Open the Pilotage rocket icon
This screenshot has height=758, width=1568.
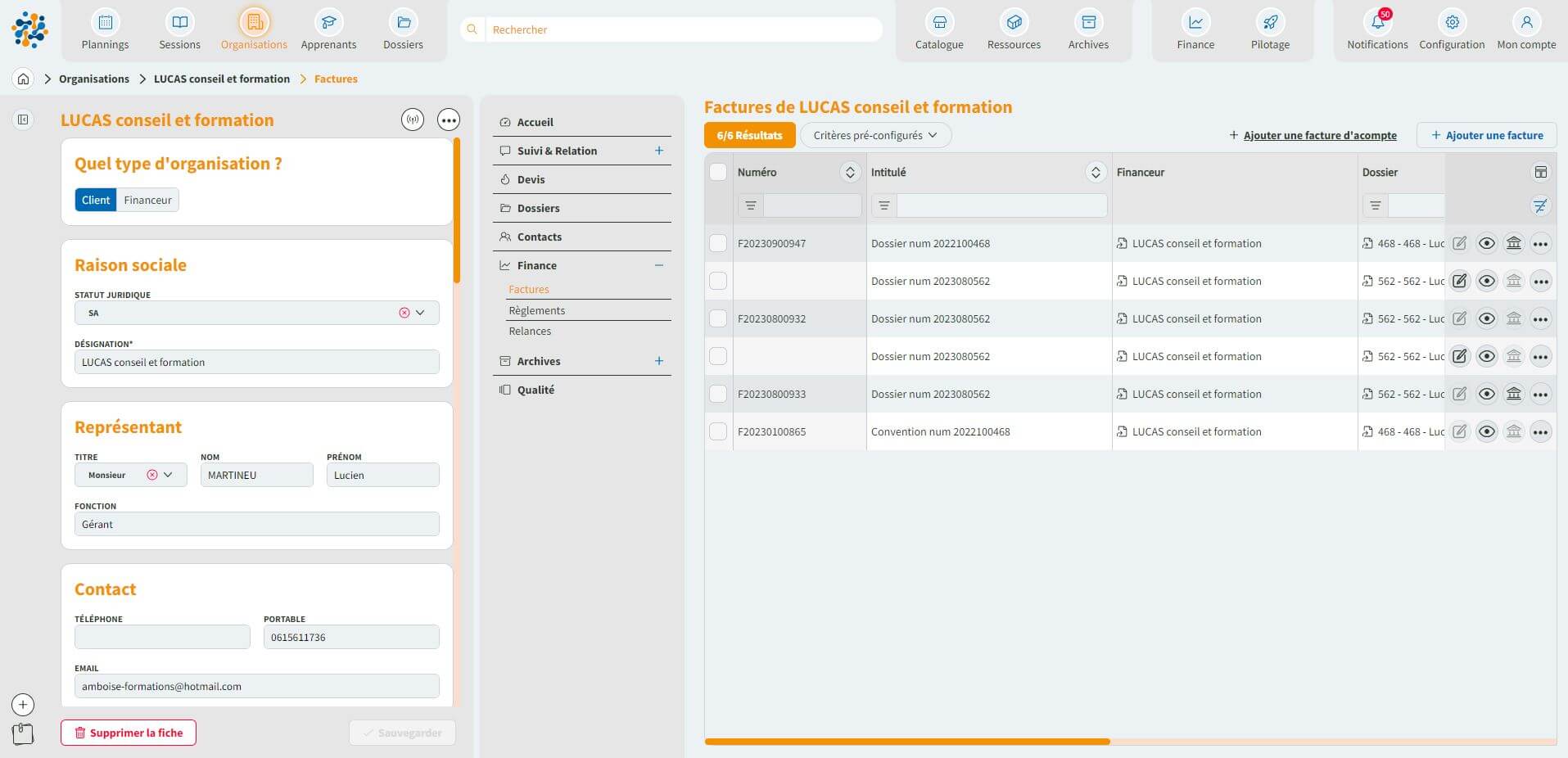click(x=1270, y=23)
